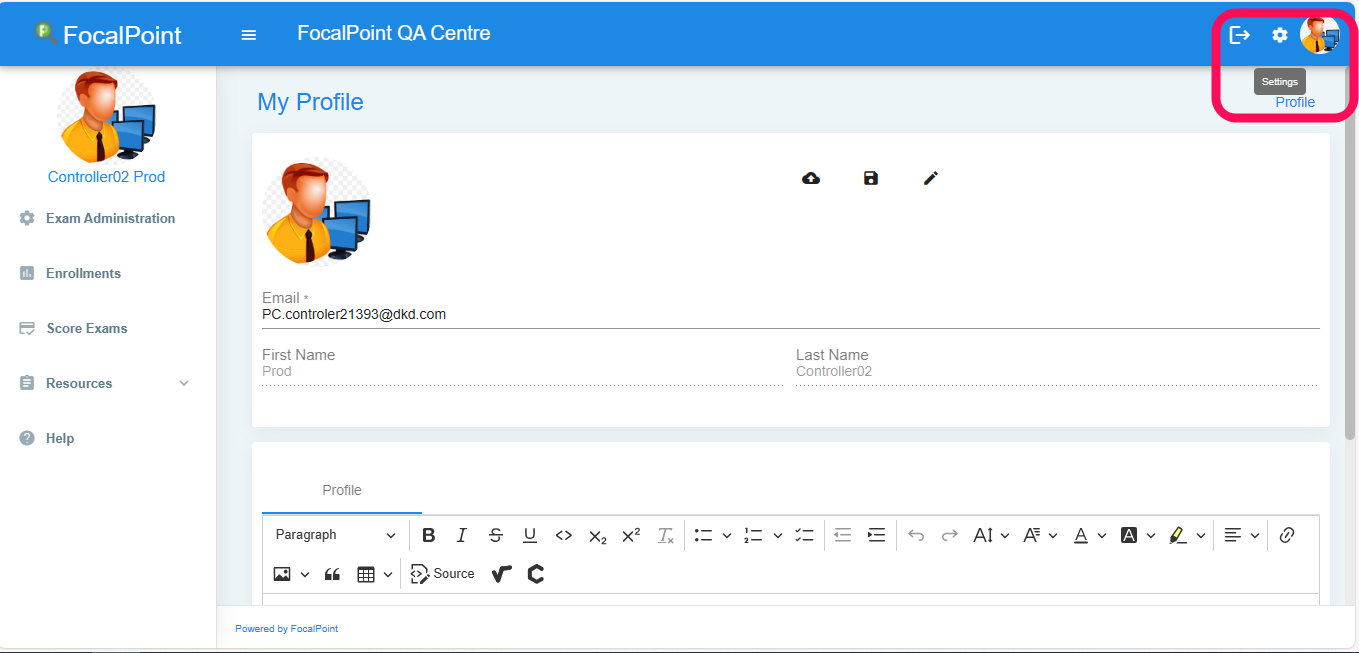Image resolution: width=1359 pixels, height=653 pixels.
Task: Open the Paragraph heading dropdown
Action: (335, 535)
